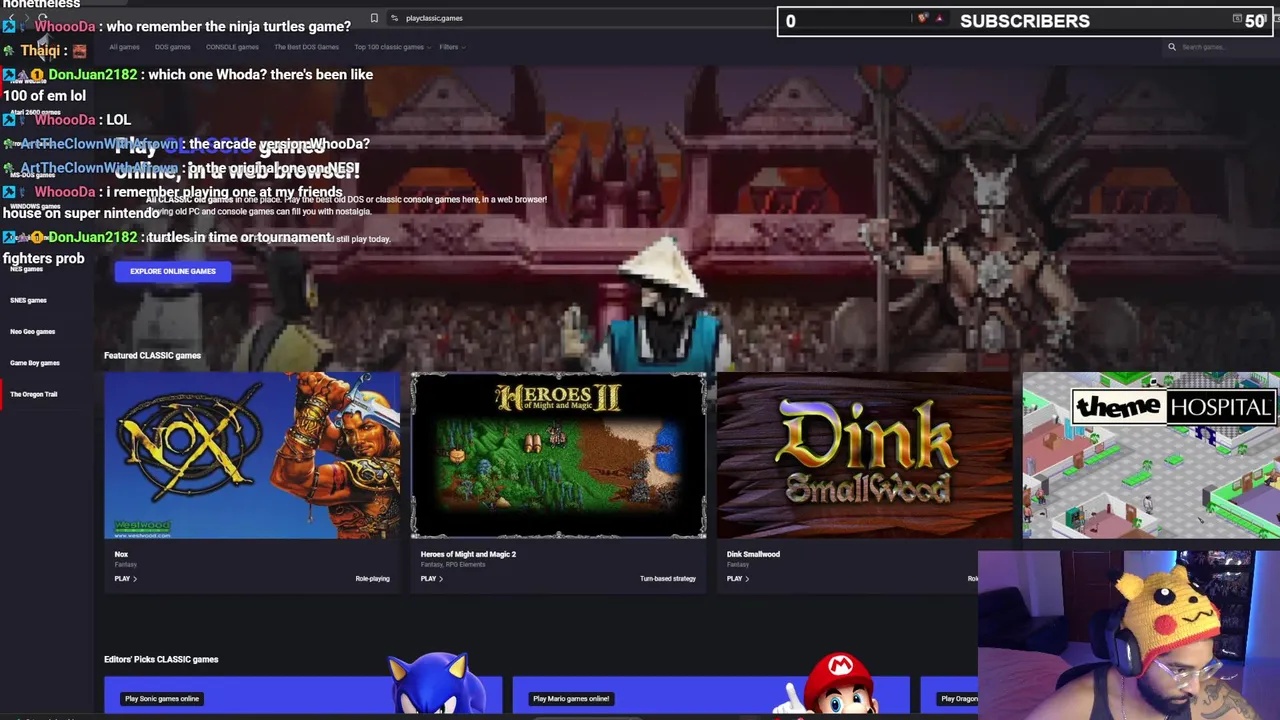Click the Nox title text
Image resolution: width=1280 pixels, height=720 pixels.
click(121, 554)
